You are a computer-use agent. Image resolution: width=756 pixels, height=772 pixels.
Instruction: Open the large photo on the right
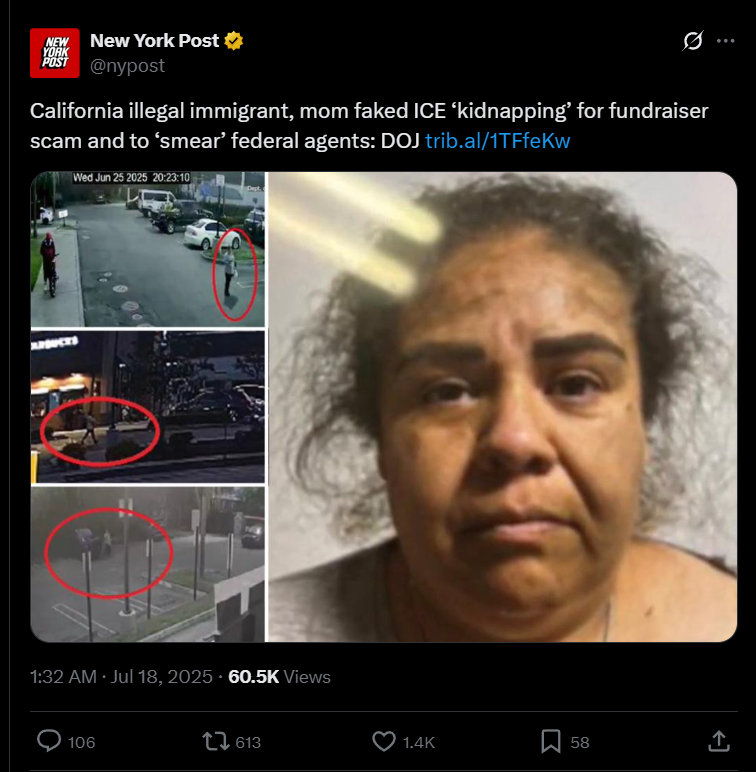tap(502, 407)
